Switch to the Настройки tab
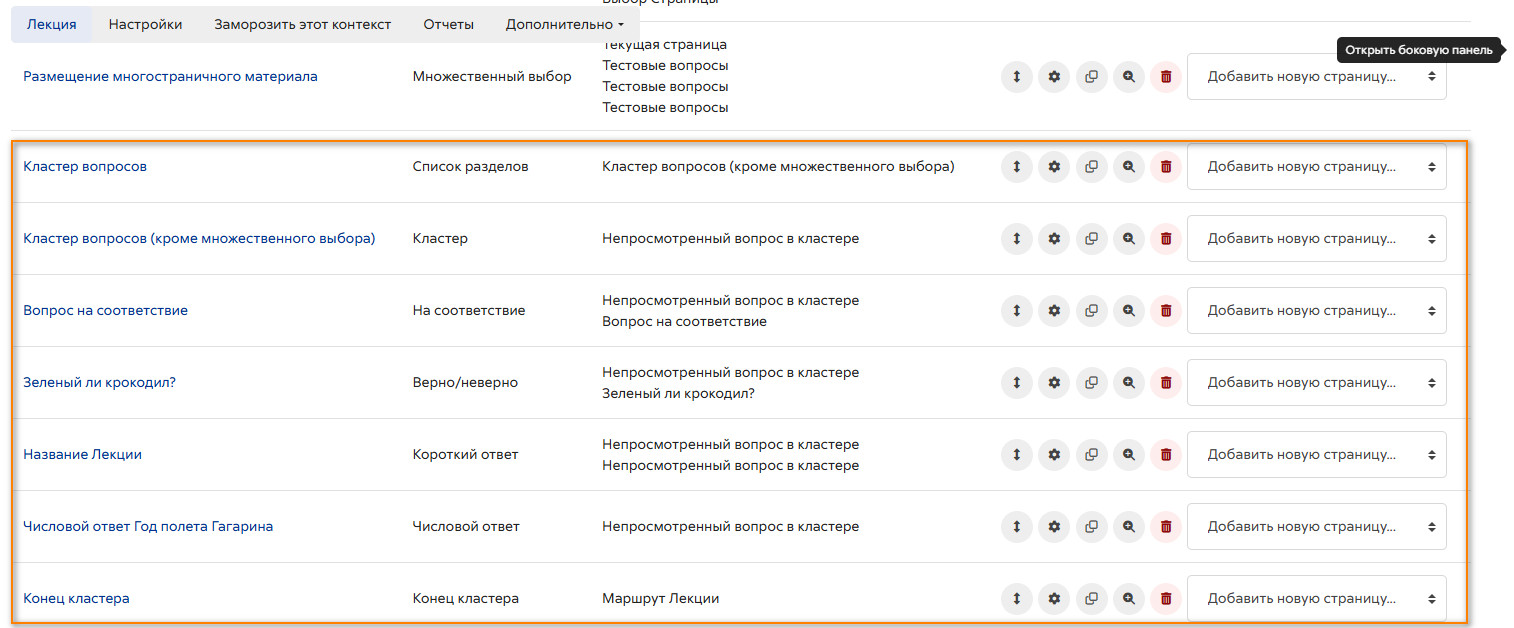This screenshot has height=628, width=1514. pos(145,24)
